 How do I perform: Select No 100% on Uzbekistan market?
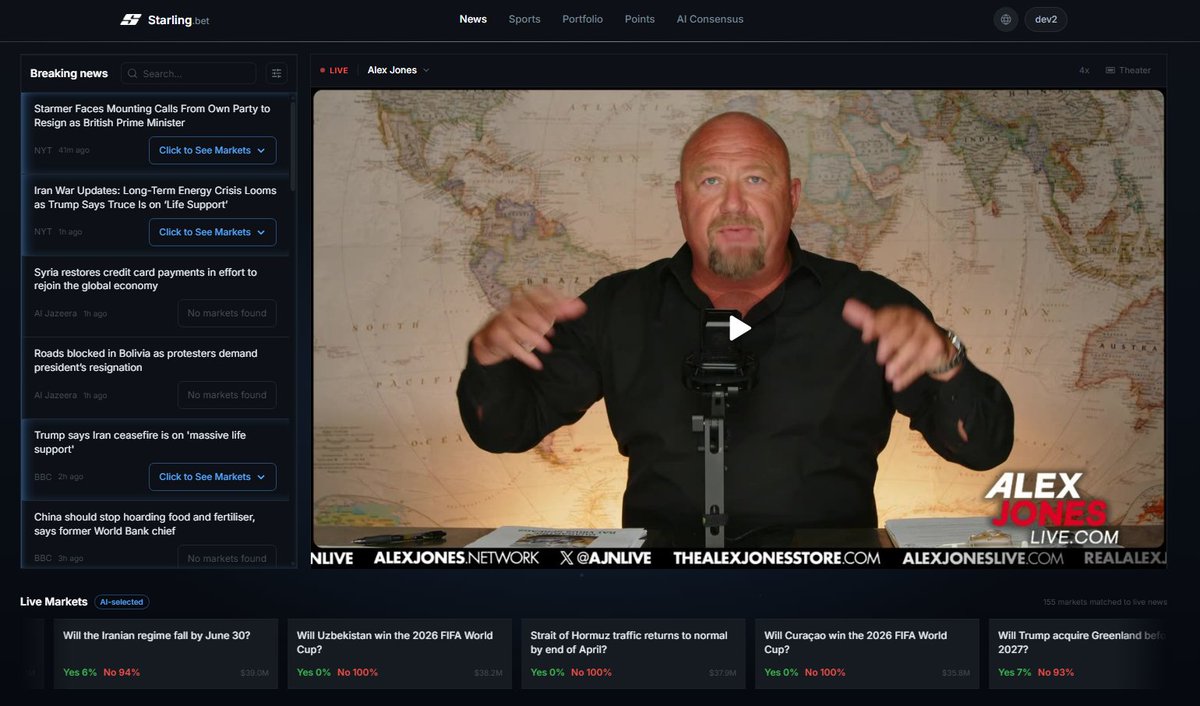(x=358, y=672)
